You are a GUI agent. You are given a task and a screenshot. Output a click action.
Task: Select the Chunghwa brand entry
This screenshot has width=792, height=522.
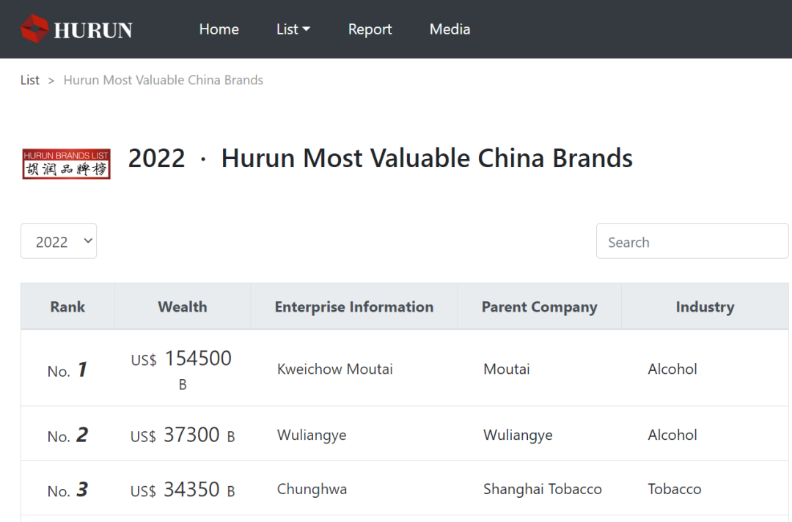point(311,489)
